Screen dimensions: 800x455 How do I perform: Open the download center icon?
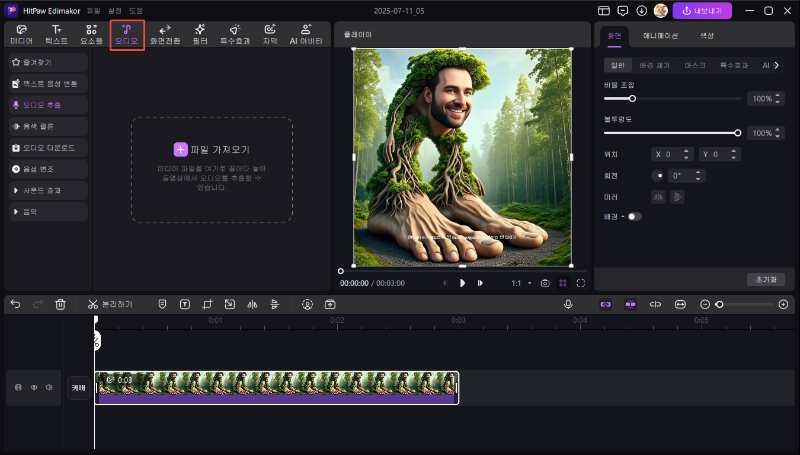(641, 11)
